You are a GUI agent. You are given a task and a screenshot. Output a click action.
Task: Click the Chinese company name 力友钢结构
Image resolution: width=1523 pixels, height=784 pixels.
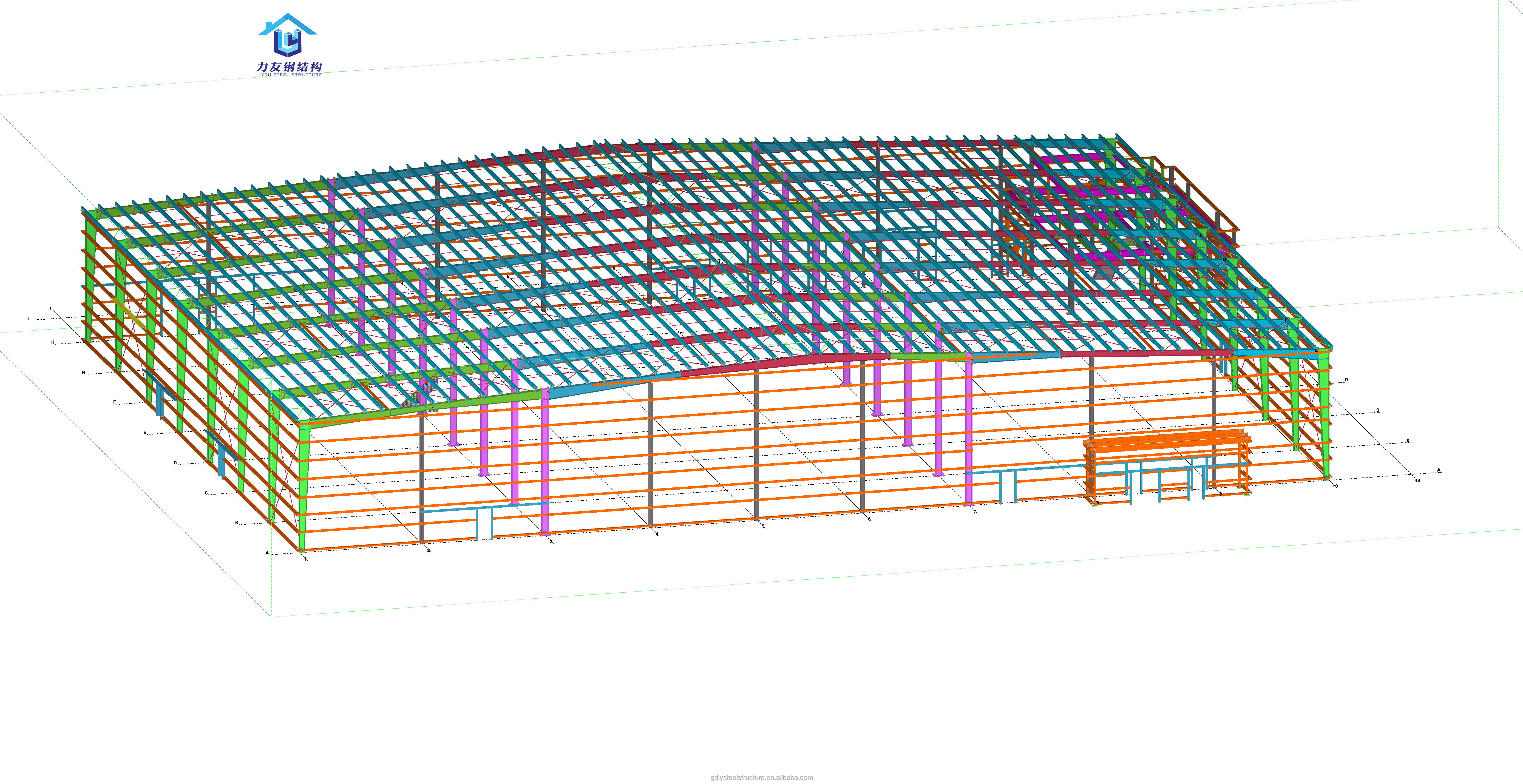coord(289,67)
